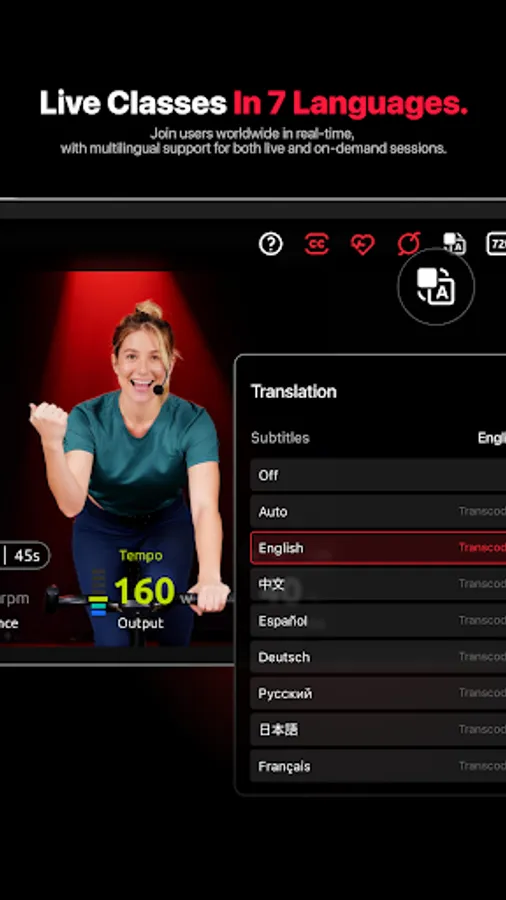Screen dimensions: 506x900
Task: Click the colored resistance level bars
Action: pyautogui.click(x=99, y=593)
